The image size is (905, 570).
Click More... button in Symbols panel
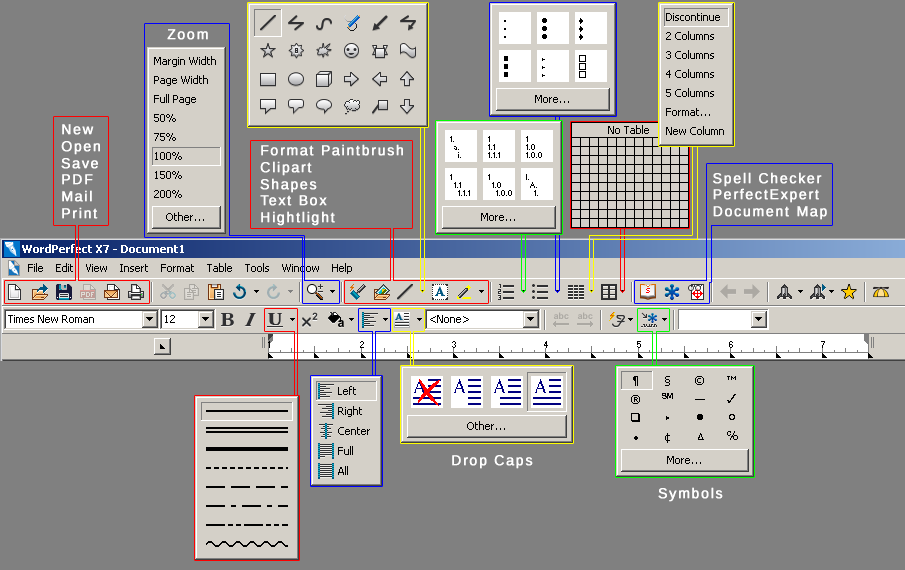click(684, 460)
